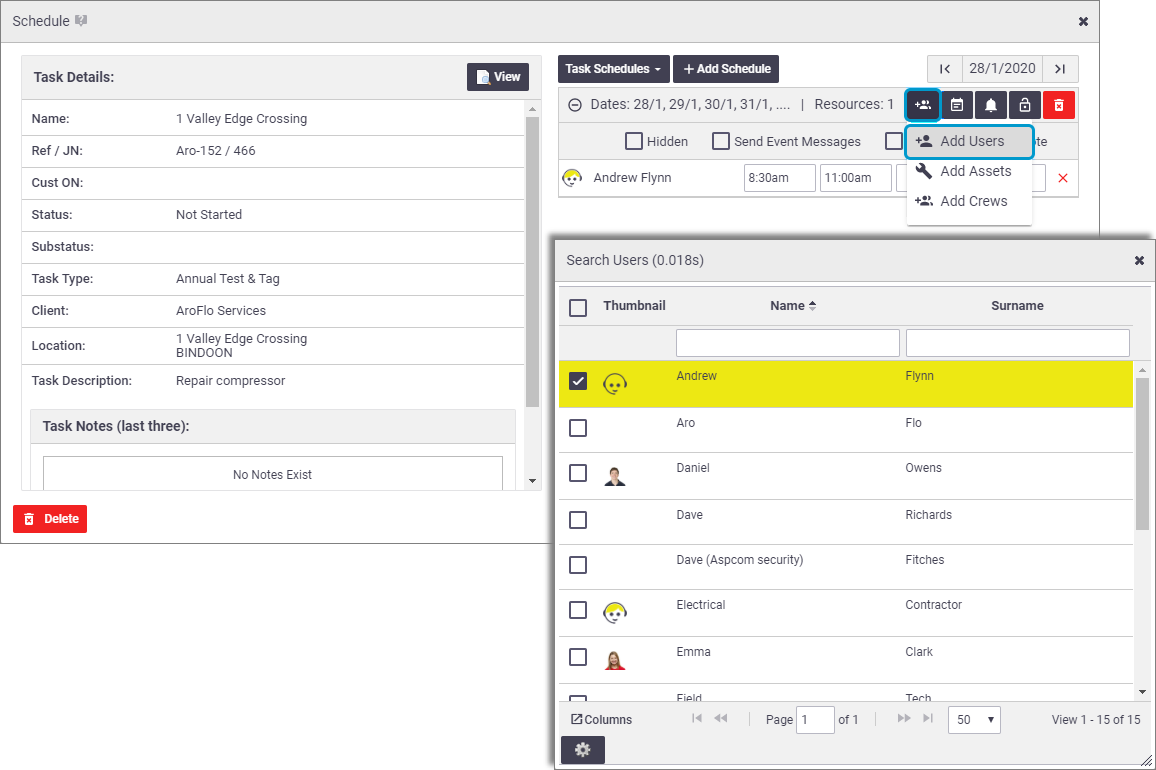
Task: Uncheck Andrew Flynn in the user list
Action: [x=578, y=381]
